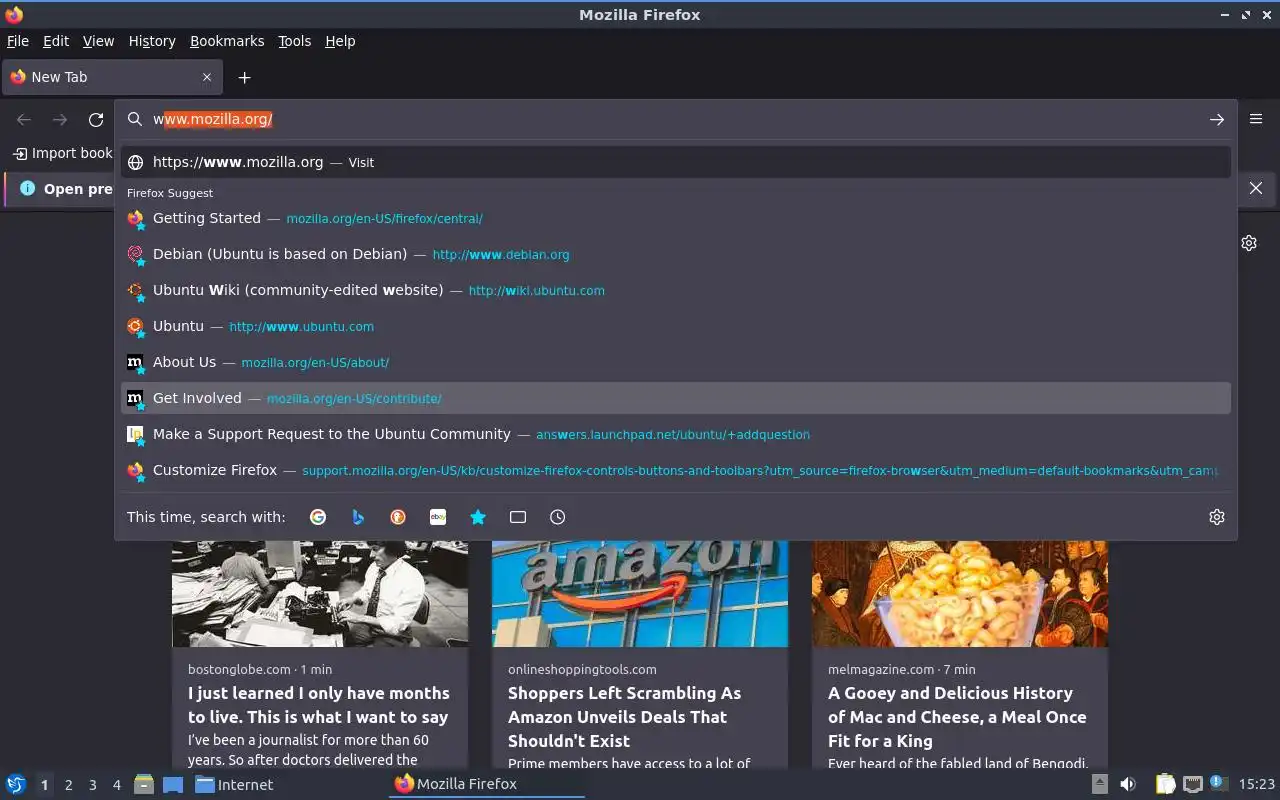Click the reload page button
1280x800 pixels.
[96, 120]
